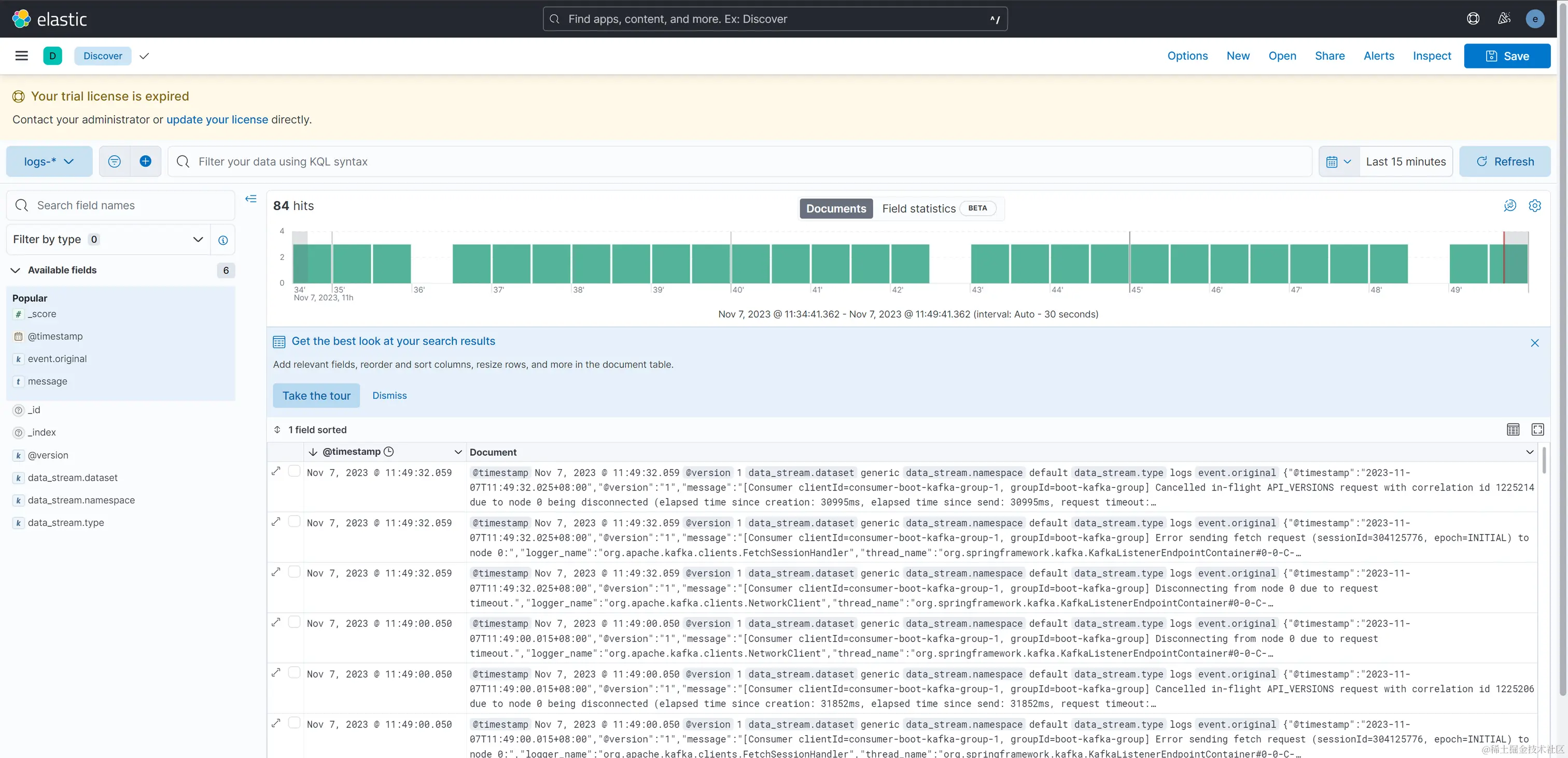This screenshot has height=758, width=1568.
Task: Select the first document row checkbox
Action: tap(294, 471)
